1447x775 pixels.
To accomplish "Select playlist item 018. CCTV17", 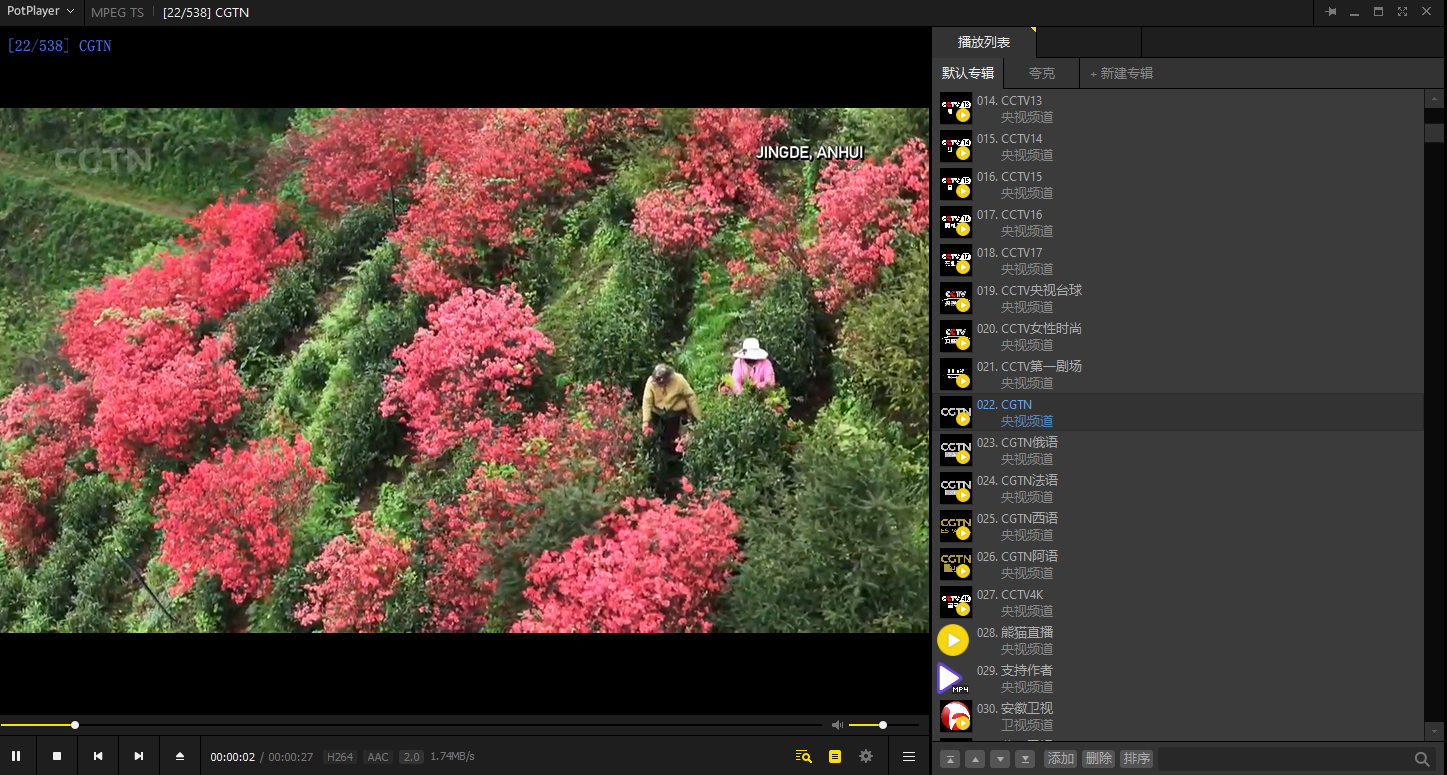I will (1178, 261).
